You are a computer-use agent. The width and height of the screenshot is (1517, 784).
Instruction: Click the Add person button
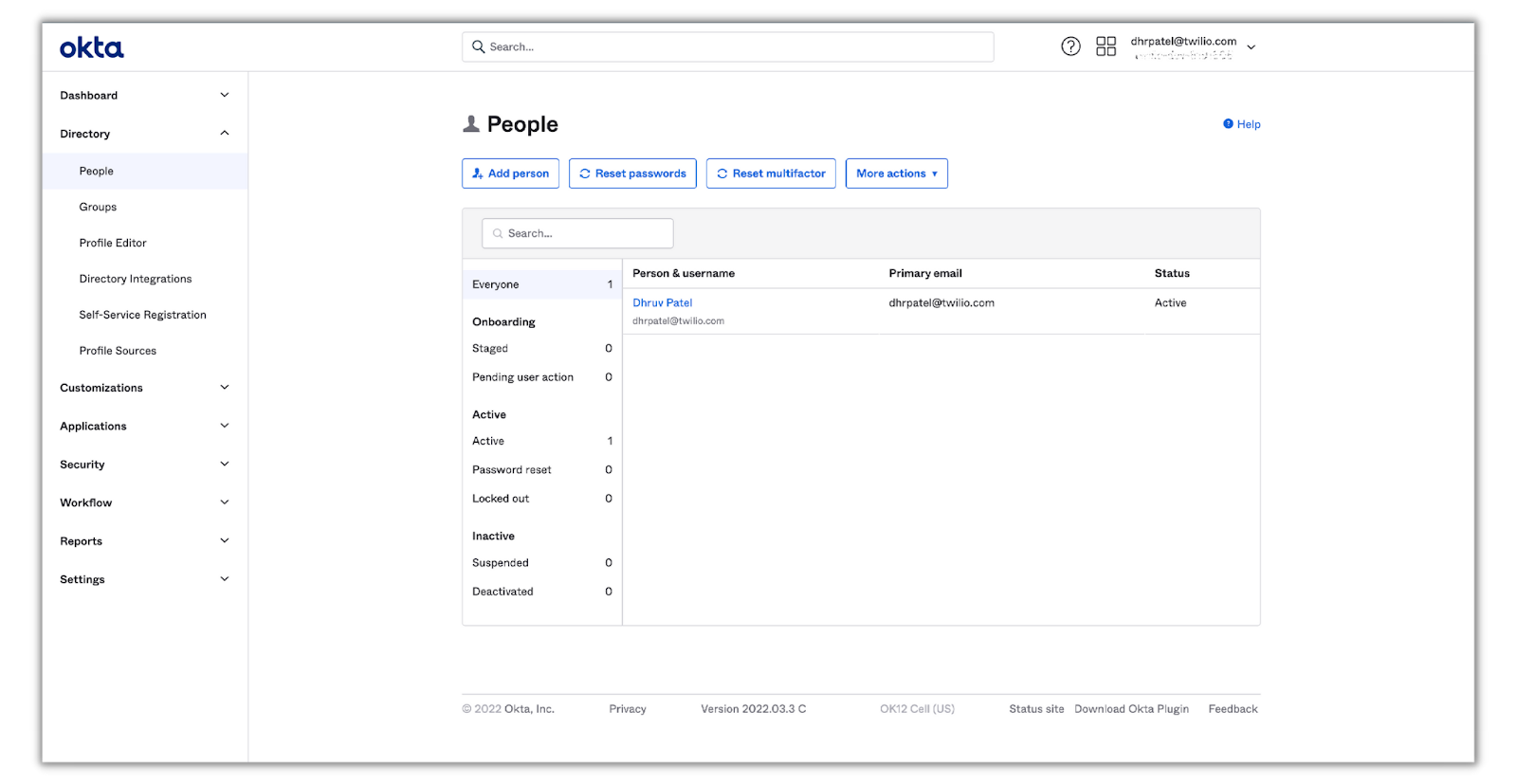[510, 173]
